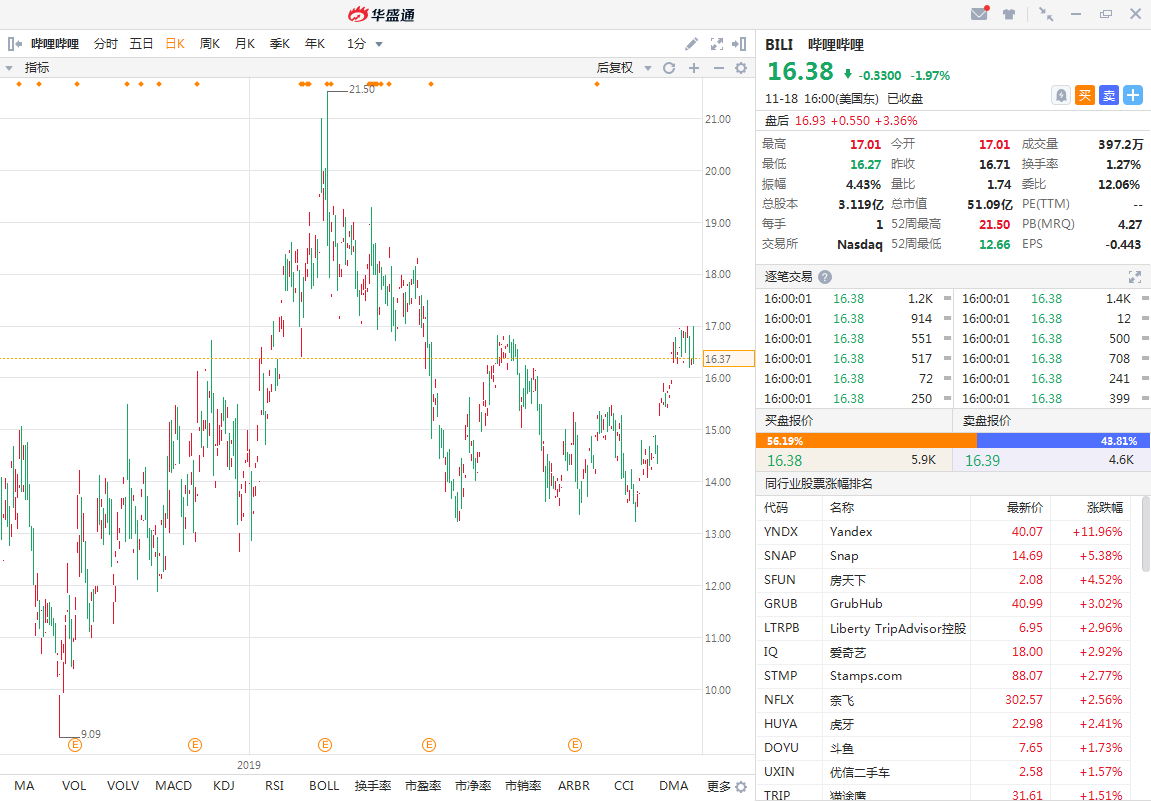Switch to 五日 chart tab
This screenshot has width=1151, height=802.
(141, 44)
